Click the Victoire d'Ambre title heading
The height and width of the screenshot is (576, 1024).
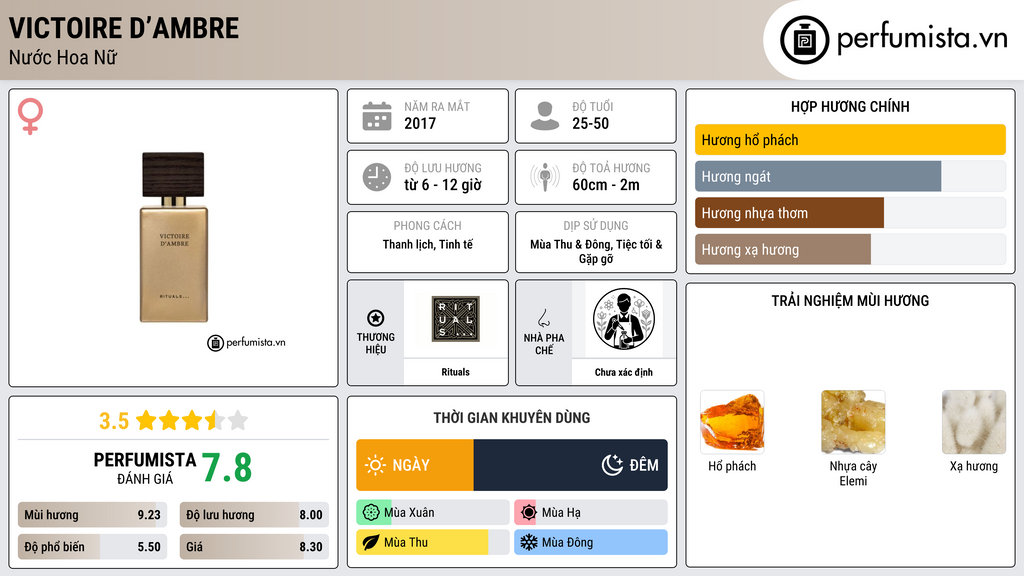pos(124,28)
